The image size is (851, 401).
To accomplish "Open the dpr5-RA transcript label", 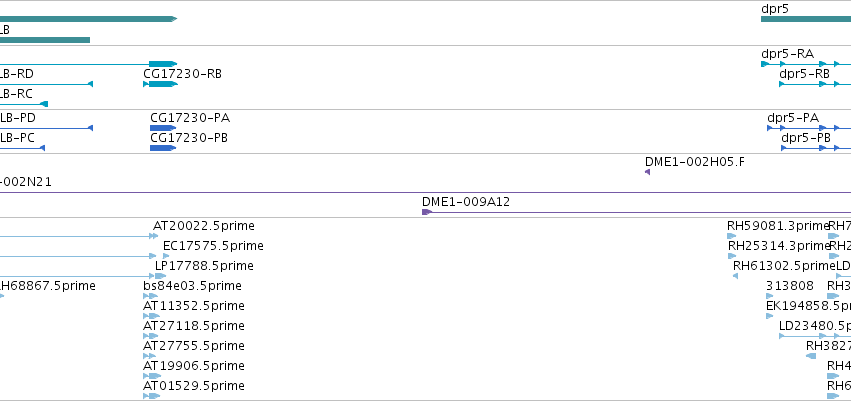I will click(788, 54).
